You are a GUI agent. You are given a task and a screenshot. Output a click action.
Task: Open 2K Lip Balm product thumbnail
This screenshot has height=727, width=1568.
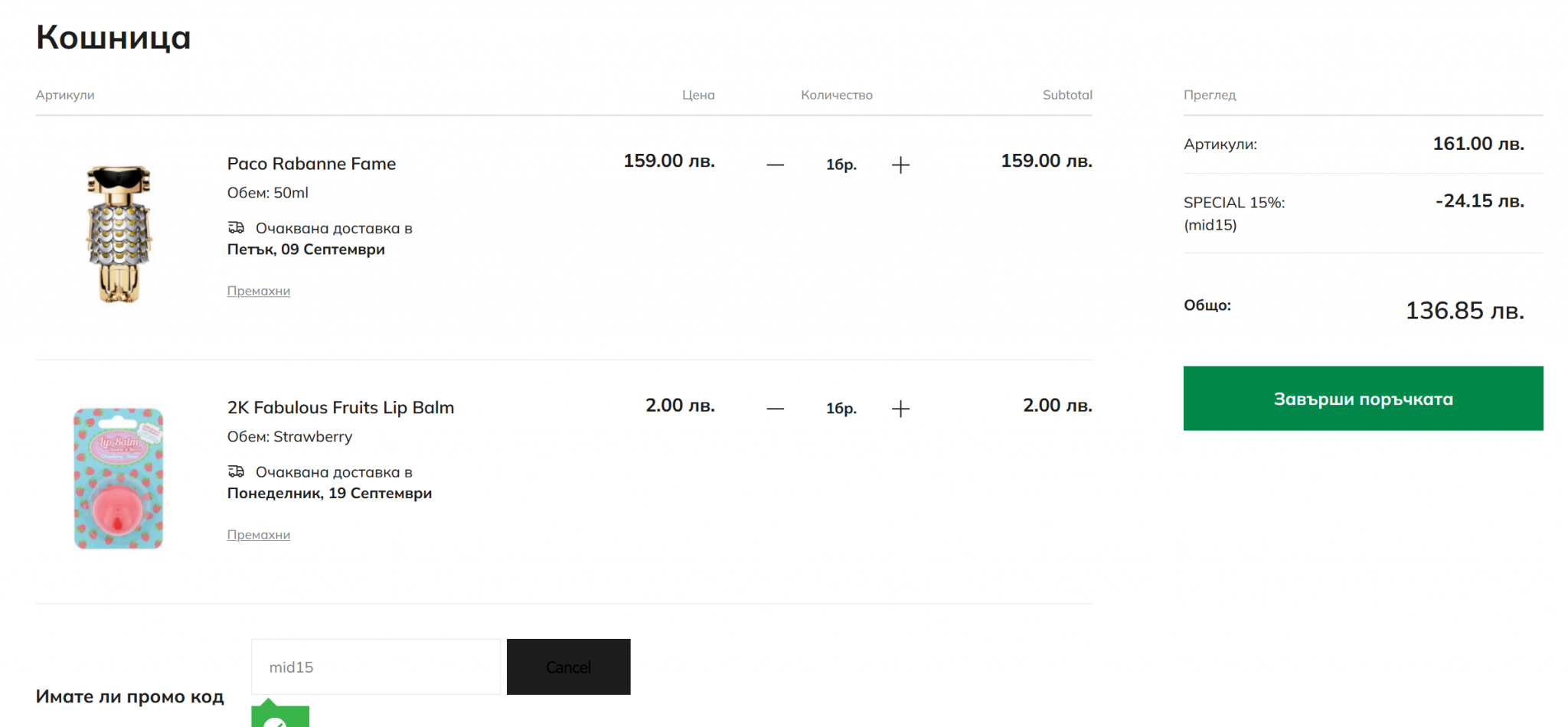(x=119, y=478)
